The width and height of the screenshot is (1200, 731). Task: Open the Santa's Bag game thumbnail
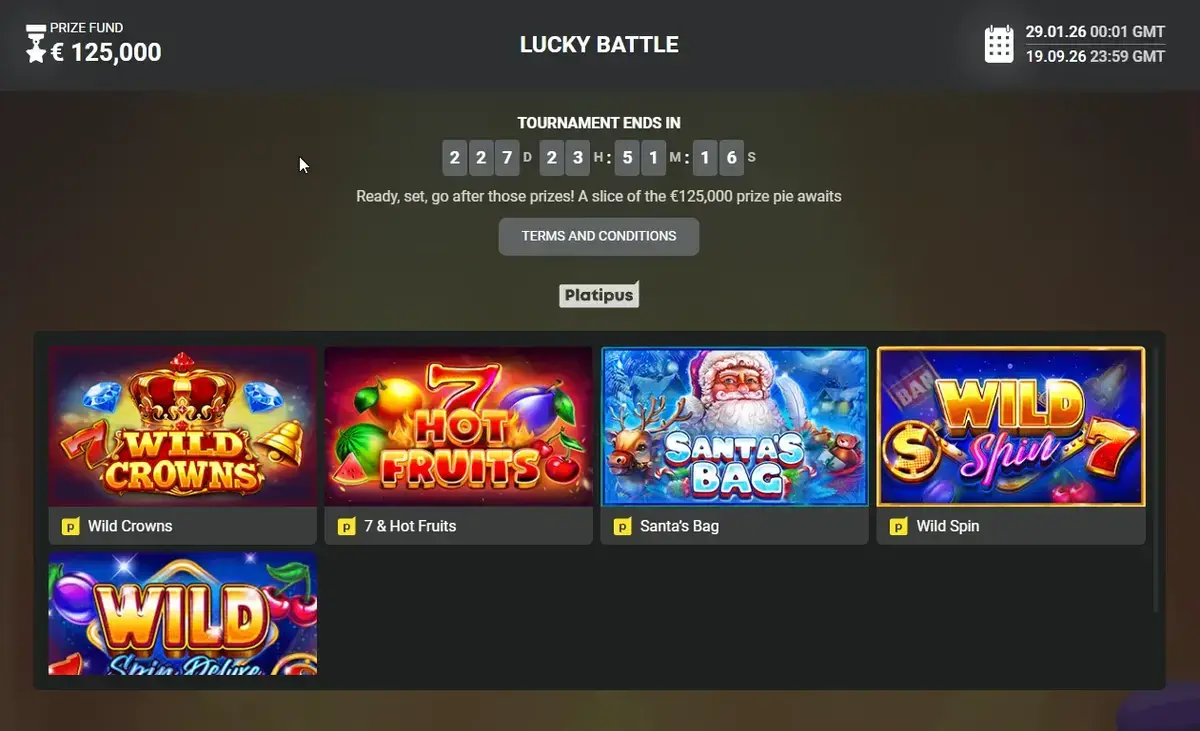(x=735, y=427)
